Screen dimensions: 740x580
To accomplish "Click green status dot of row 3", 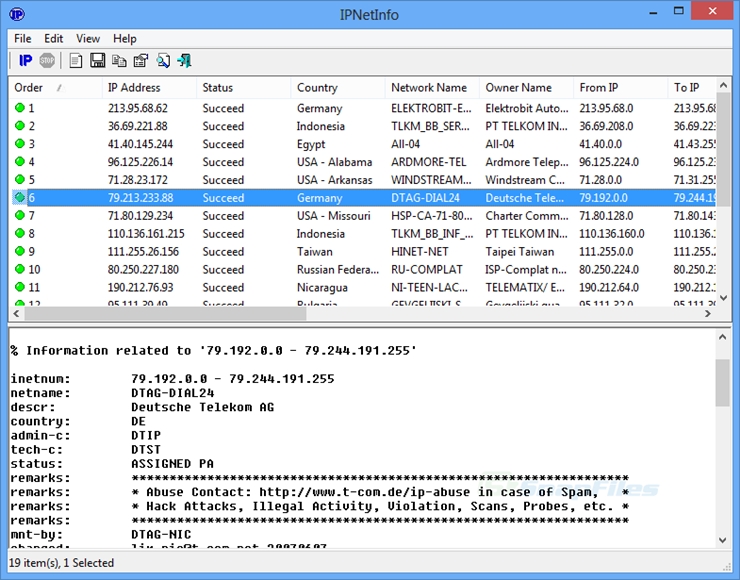I will [20, 143].
